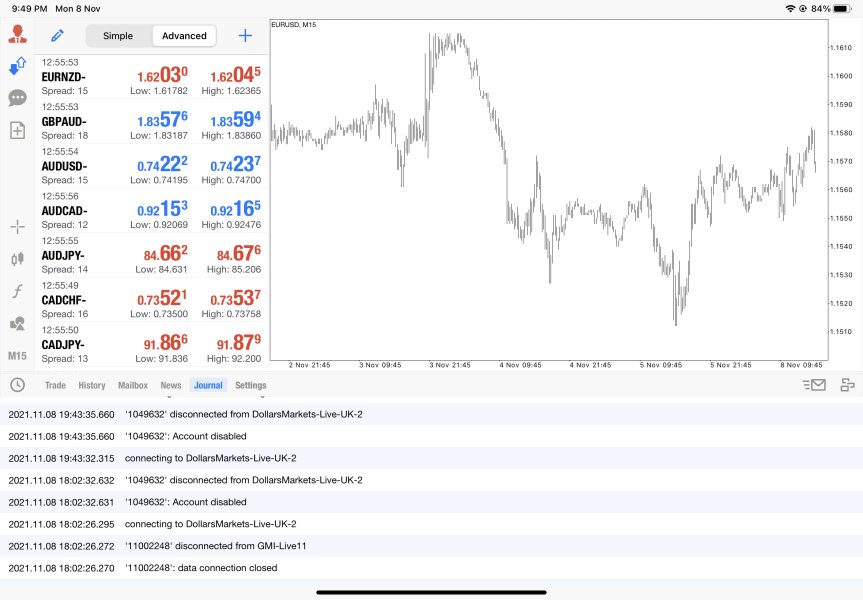Click the EURUSD candlestick chart area
The height and width of the screenshot is (600, 863).
pos(549,190)
